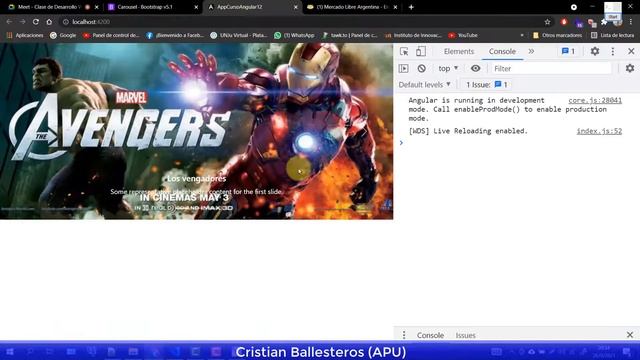640x360 pixels.
Task: Open the Google bookmark
Action: coord(63,36)
